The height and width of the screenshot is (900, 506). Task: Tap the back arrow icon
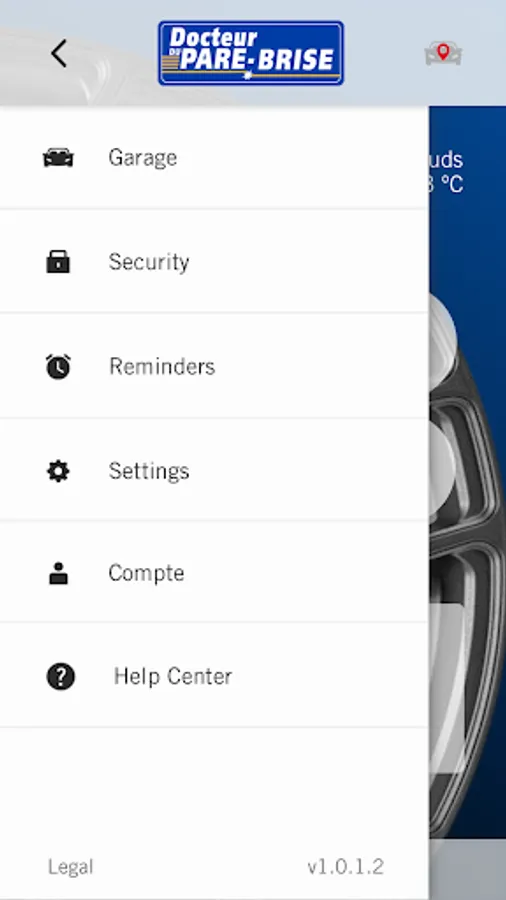click(x=59, y=53)
